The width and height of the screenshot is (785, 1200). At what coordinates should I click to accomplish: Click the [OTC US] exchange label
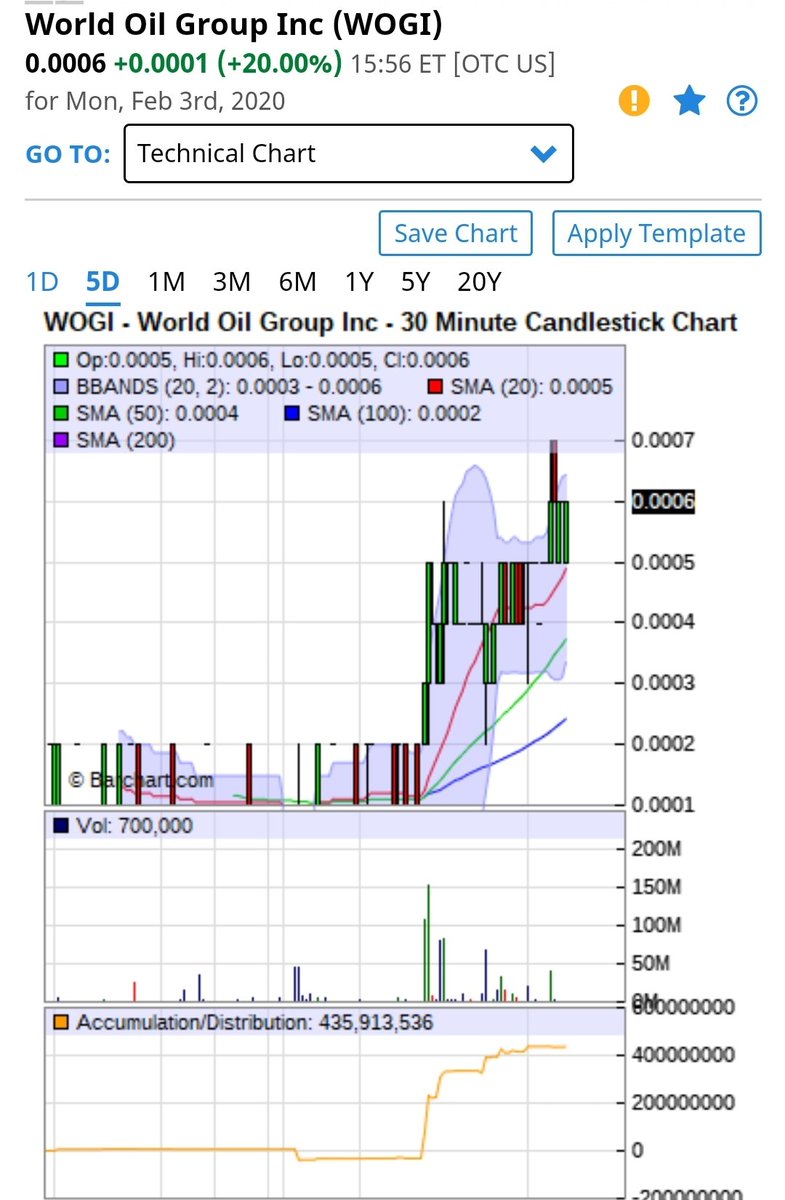point(503,63)
